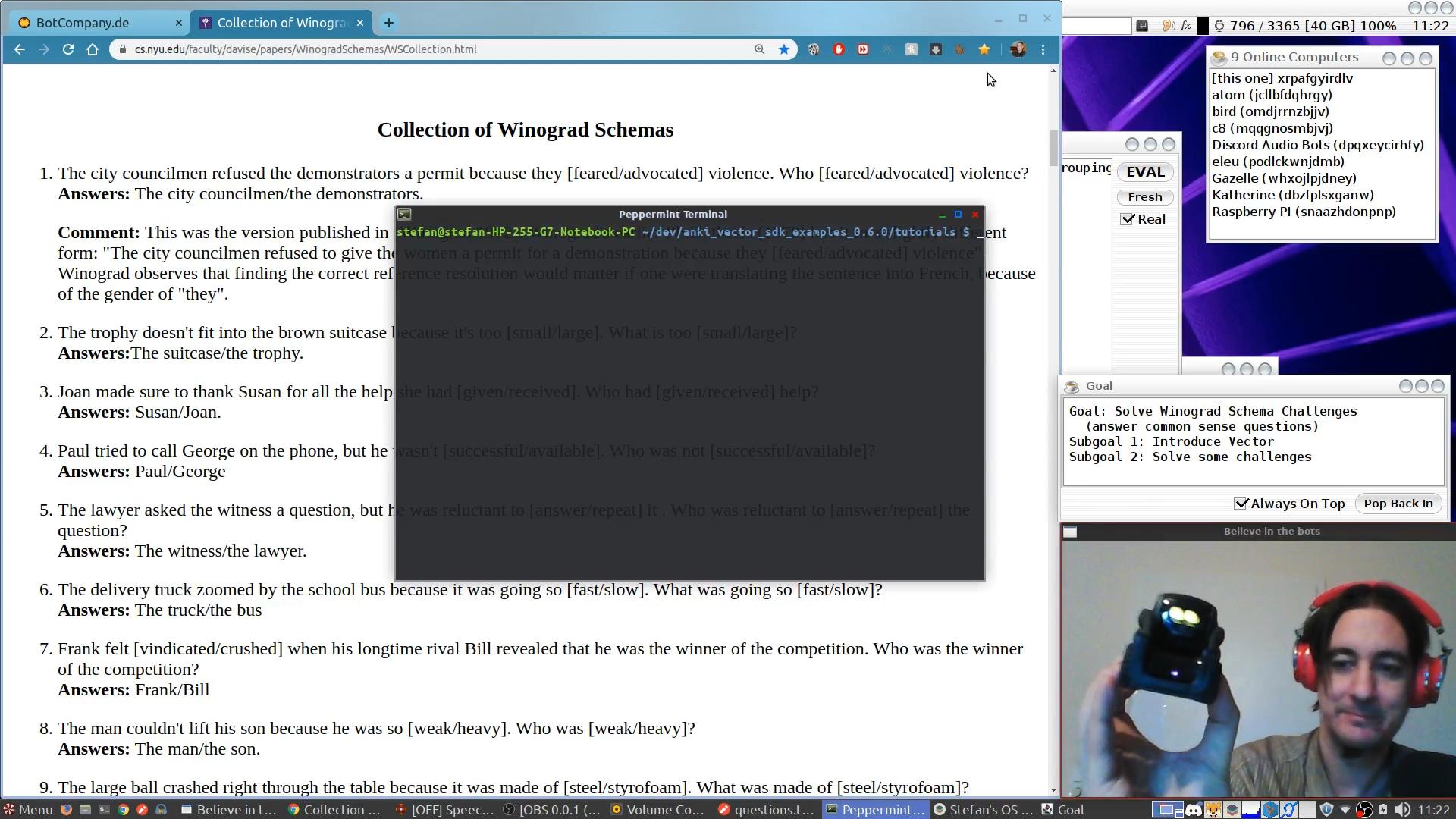Image resolution: width=1456 pixels, height=819 pixels.
Task: Toggle the Always On Top checkbox
Action: (x=1241, y=504)
